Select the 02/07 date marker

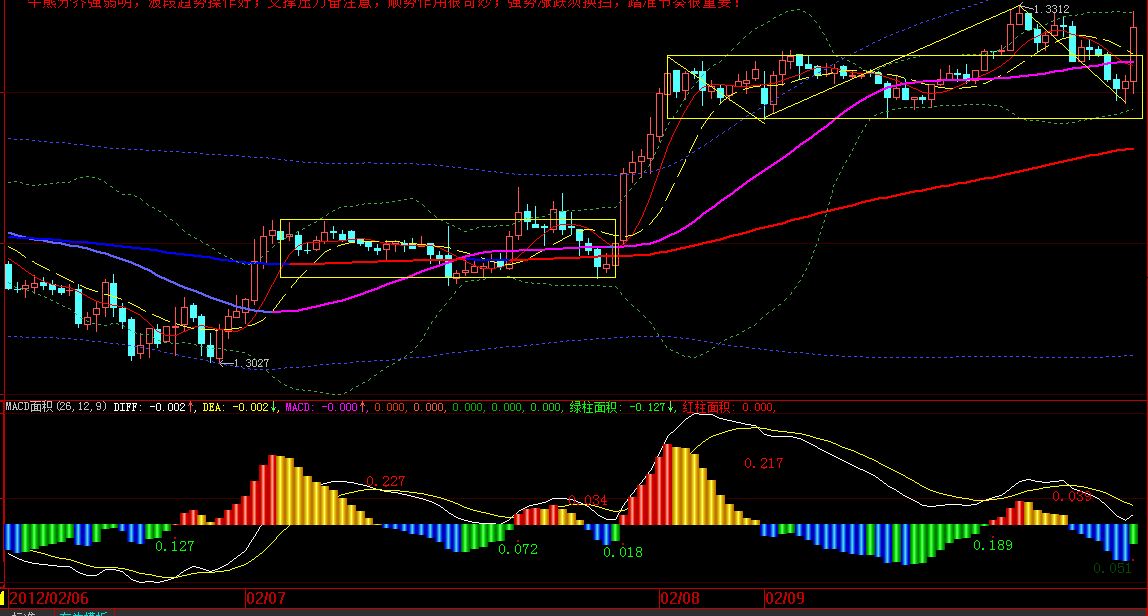[266, 598]
